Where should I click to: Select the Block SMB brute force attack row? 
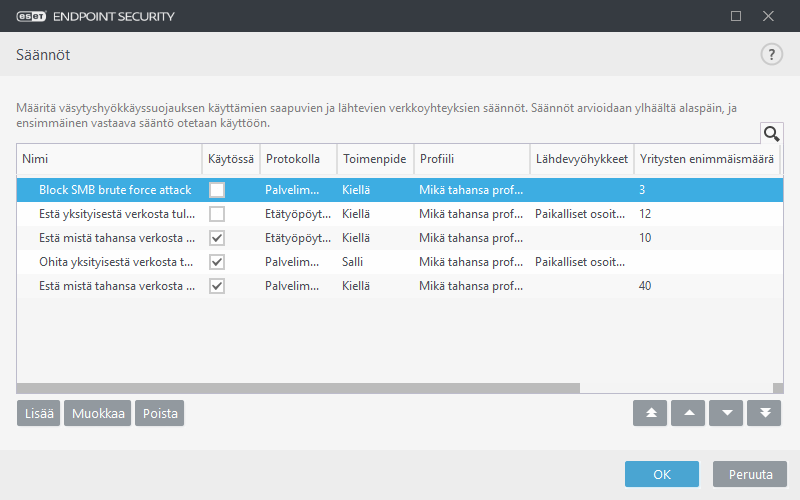pyautogui.click(x=400, y=190)
